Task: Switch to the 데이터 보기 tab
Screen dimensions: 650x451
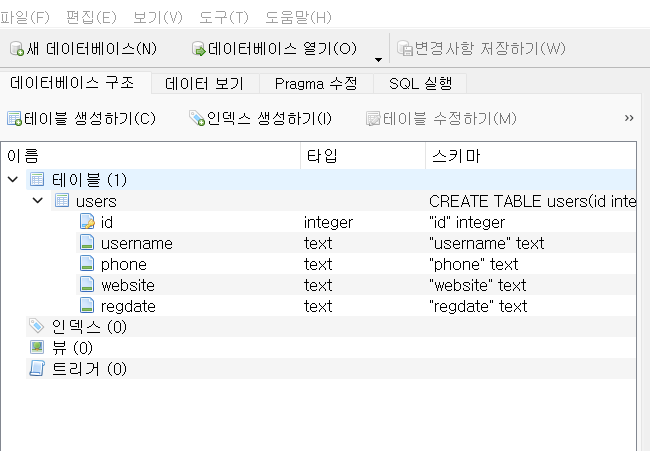Action: (x=204, y=84)
